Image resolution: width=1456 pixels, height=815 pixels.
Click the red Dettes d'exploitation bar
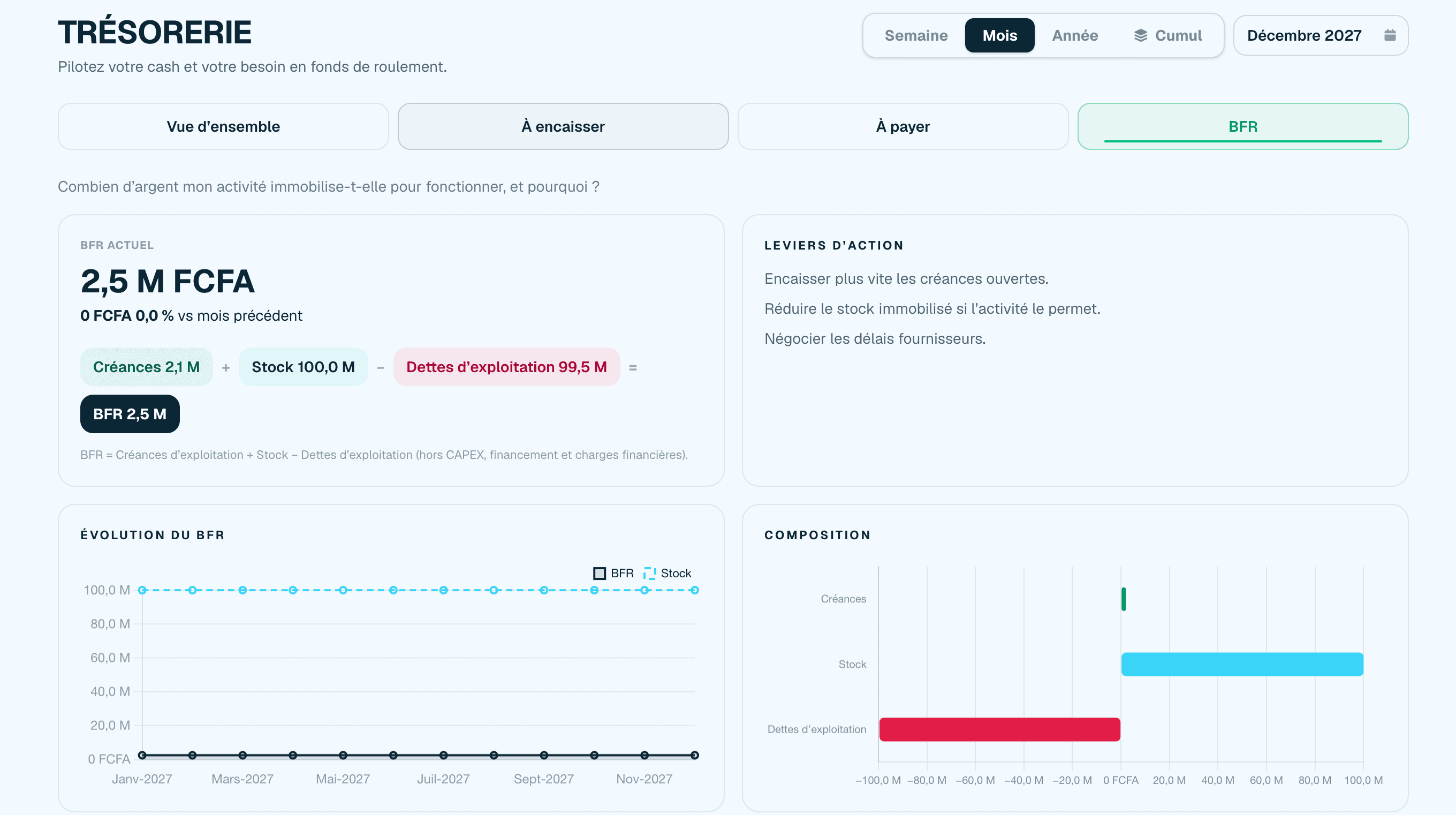[x=999, y=730]
